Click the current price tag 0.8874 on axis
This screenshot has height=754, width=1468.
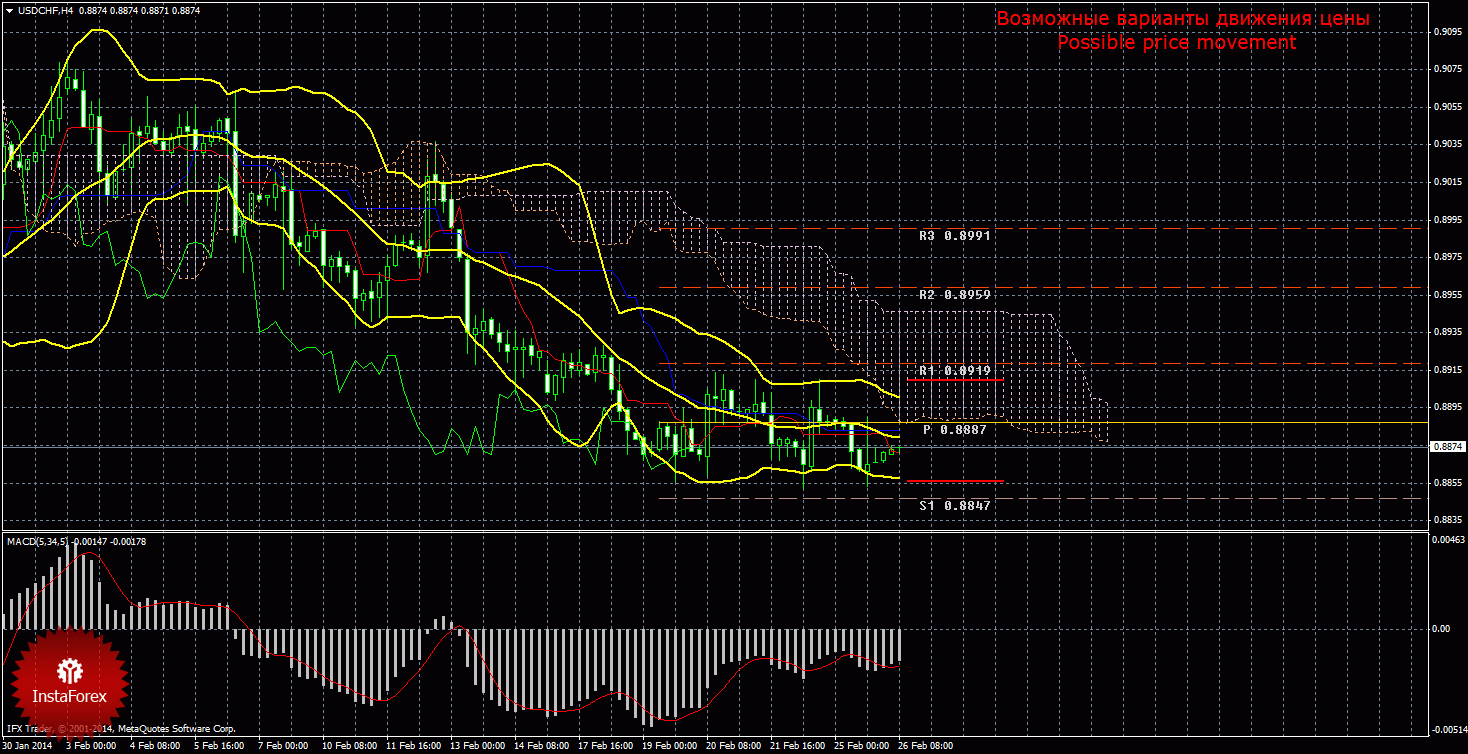[x=1446, y=446]
